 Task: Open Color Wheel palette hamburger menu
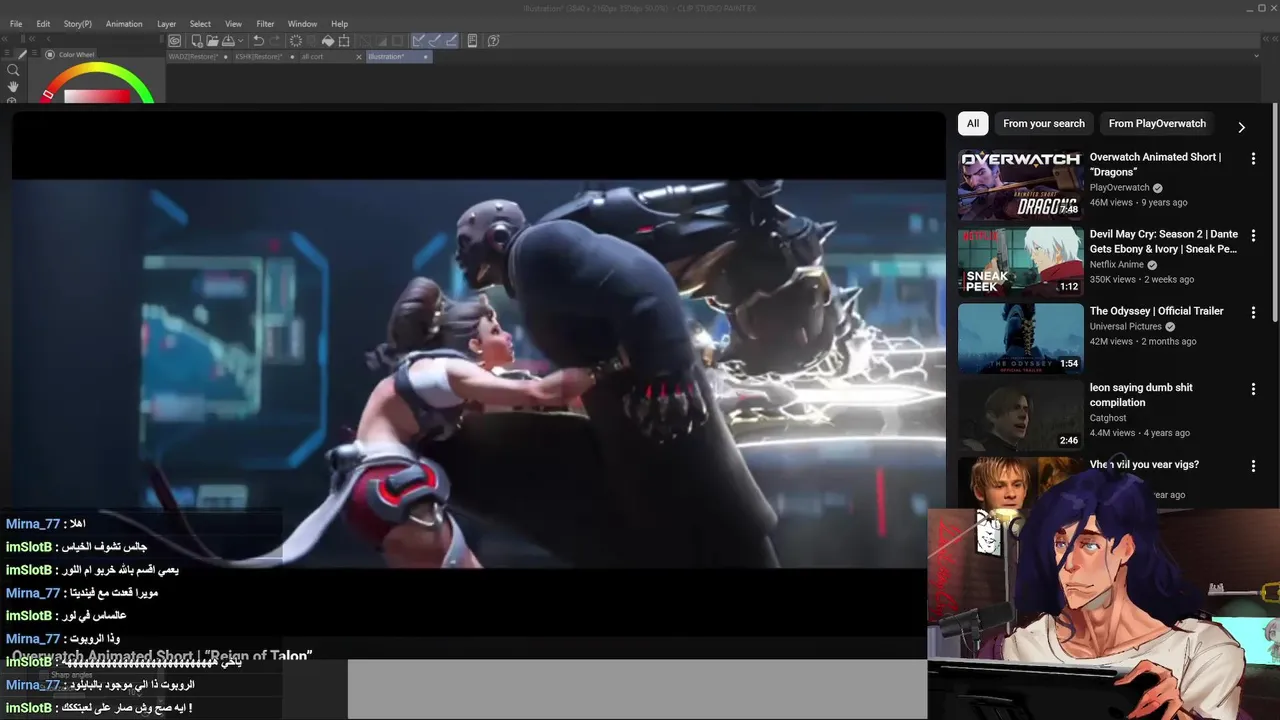tap(34, 52)
